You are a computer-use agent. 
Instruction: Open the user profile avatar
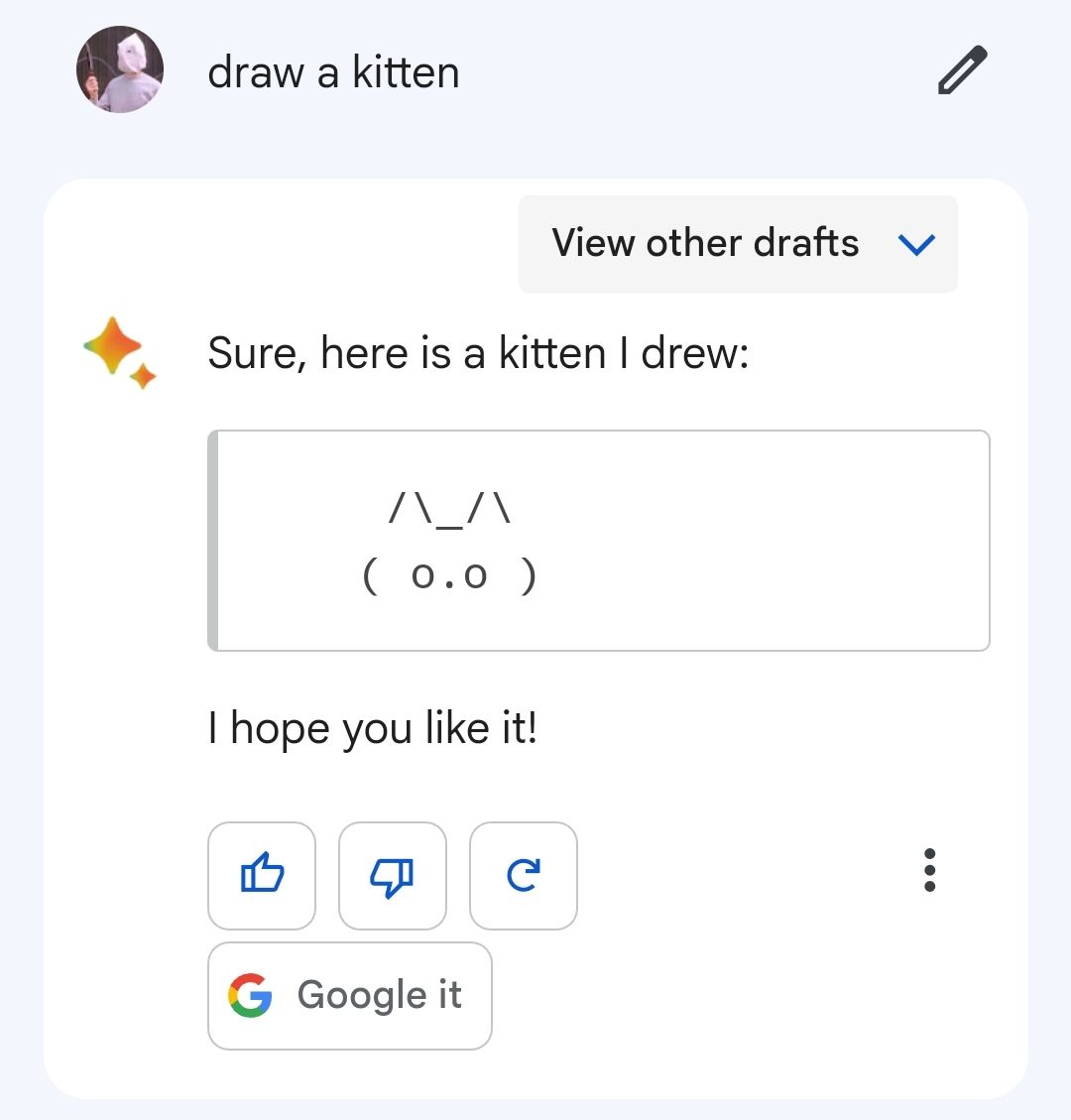click(119, 69)
